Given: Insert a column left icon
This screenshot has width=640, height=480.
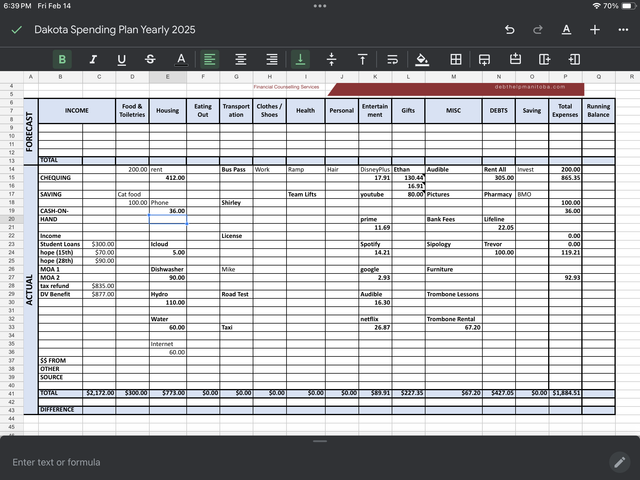Looking at the screenshot, I should pos(574,60).
